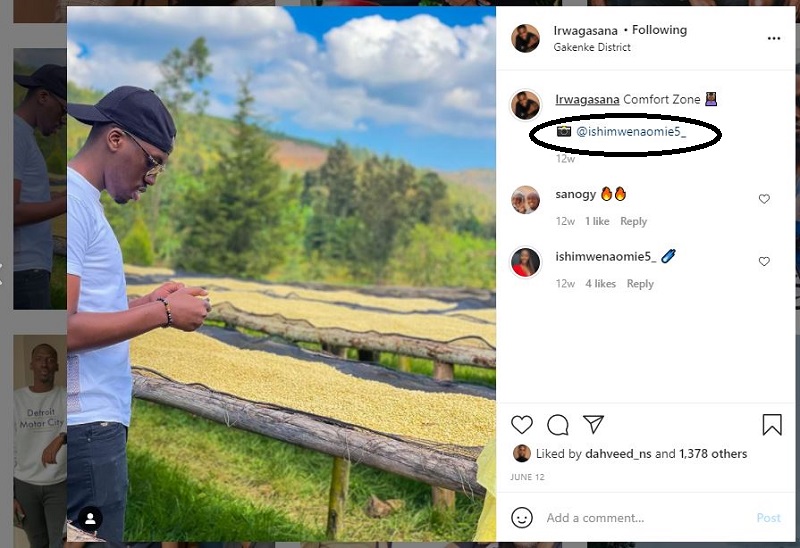Click the Add a comment field

(x=640, y=518)
